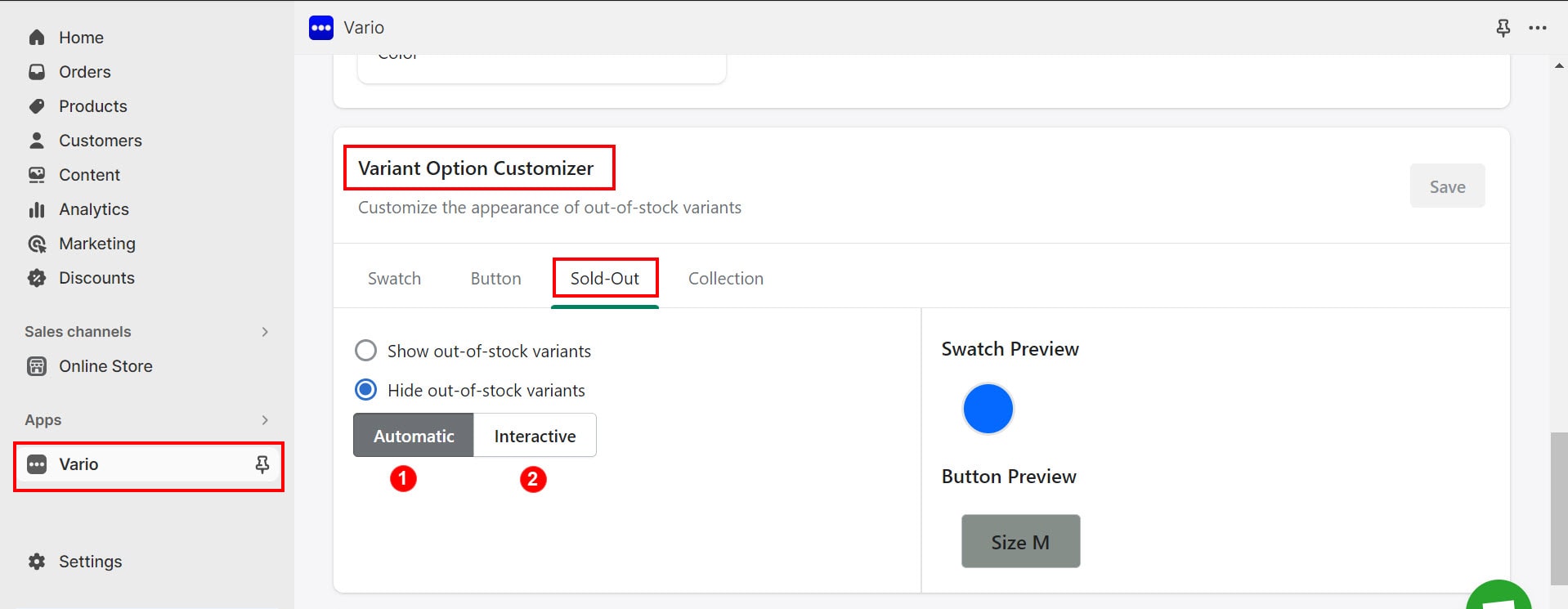
Task: Open Online Store sales channel
Action: 105,366
